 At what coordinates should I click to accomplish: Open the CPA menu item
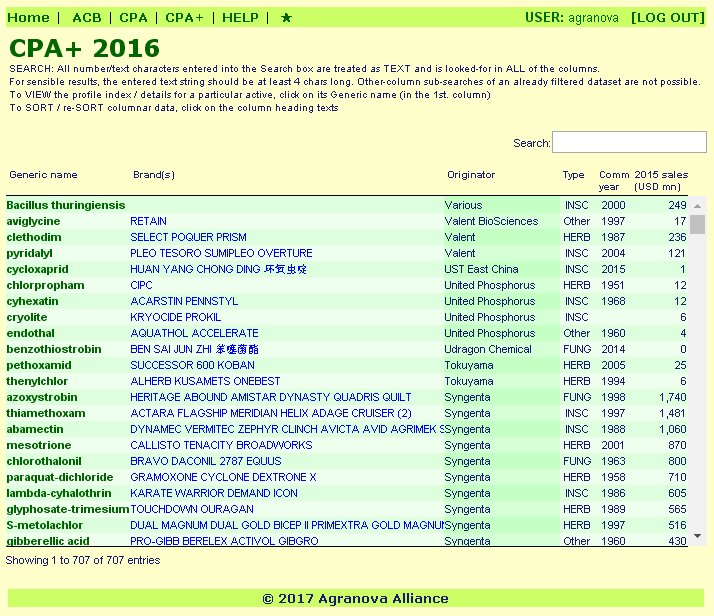[x=133, y=18]
